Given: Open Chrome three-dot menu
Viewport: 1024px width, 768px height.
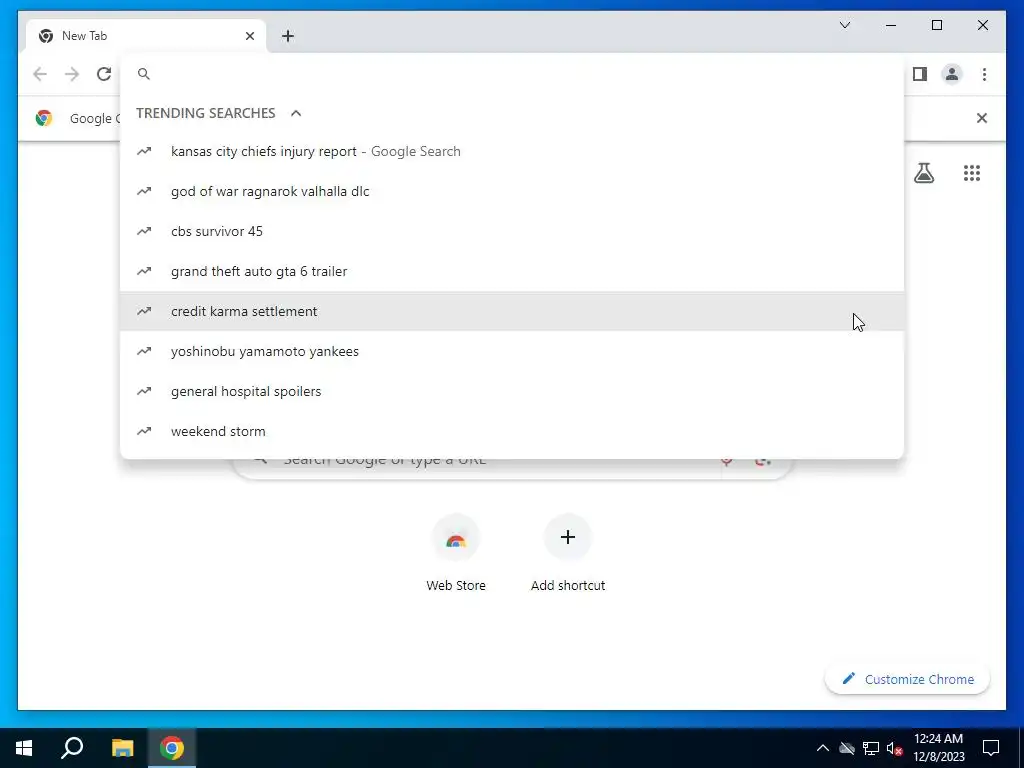Looking at the screenshot, I should click(x=984, y=74).
